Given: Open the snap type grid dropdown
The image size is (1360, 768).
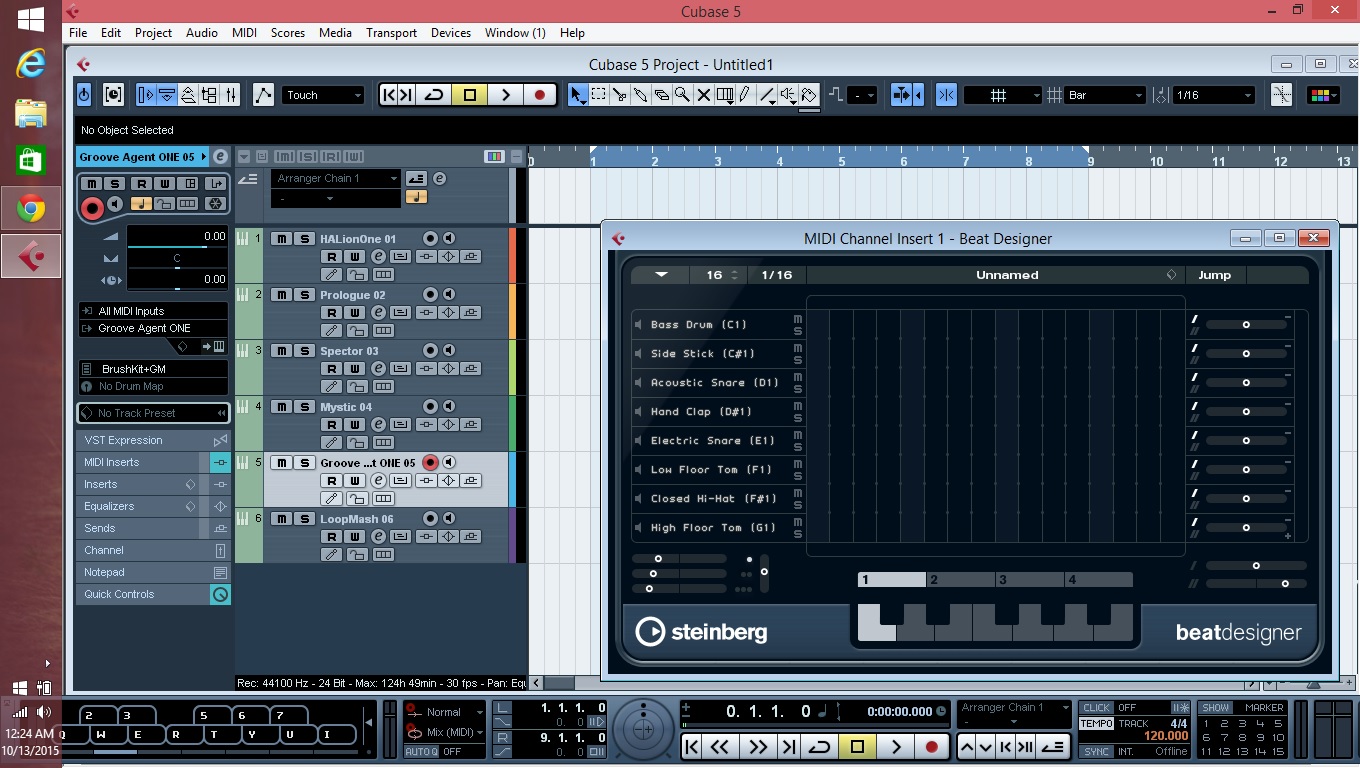Looking at the screenshot, I should pos(1003,95).
